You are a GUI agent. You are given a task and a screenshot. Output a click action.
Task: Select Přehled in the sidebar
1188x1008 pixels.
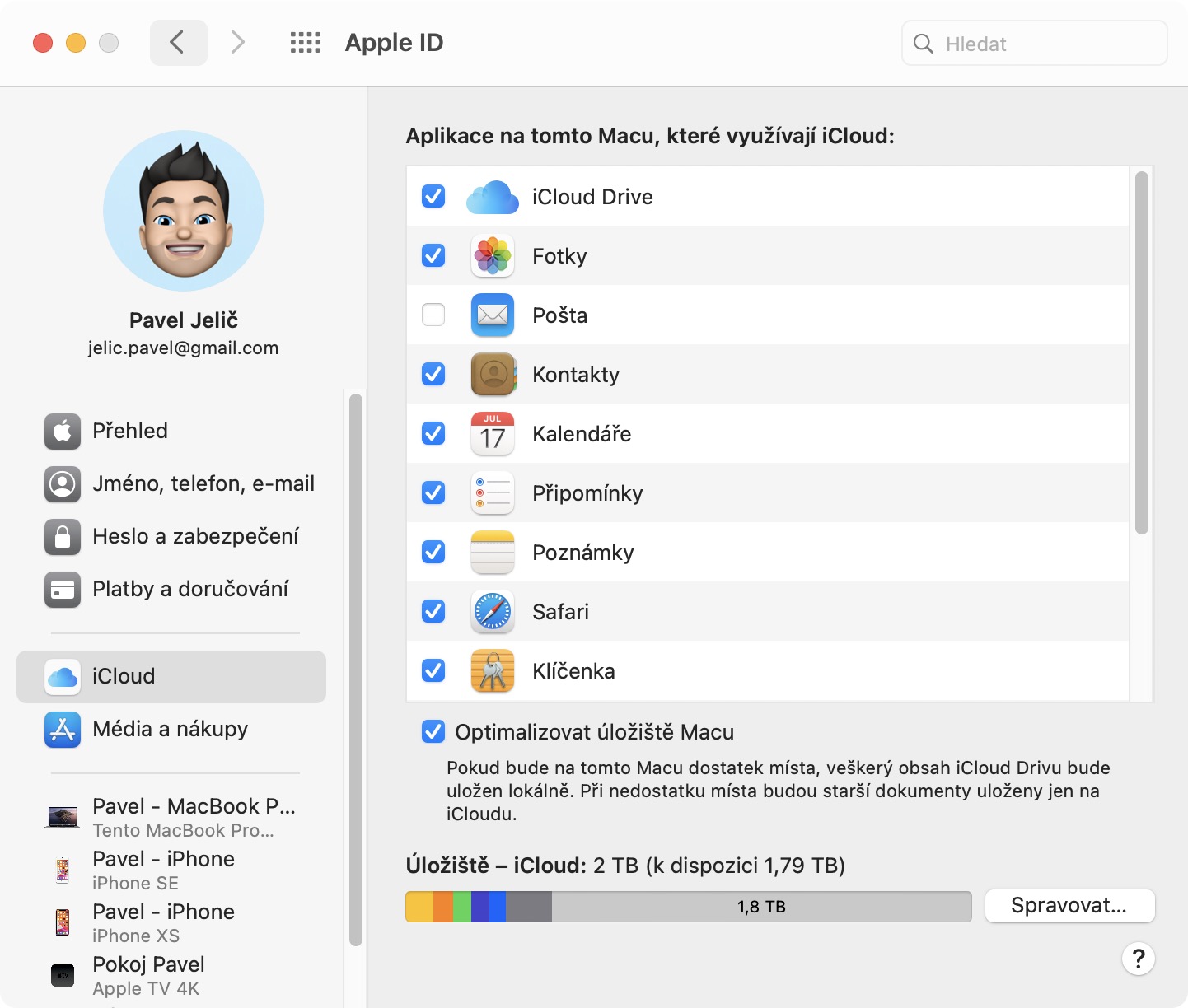click(130, 432)
